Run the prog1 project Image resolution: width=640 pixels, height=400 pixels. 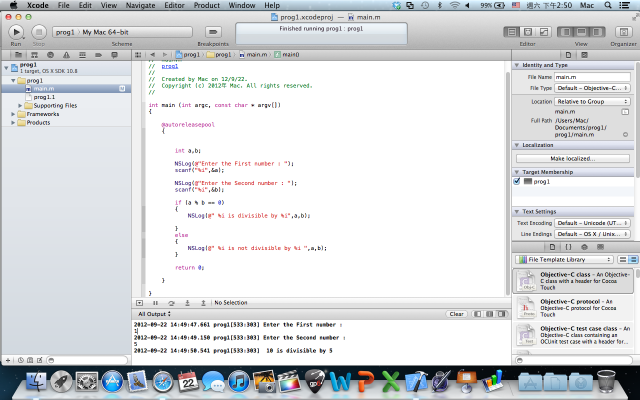(x=16, y=32)
